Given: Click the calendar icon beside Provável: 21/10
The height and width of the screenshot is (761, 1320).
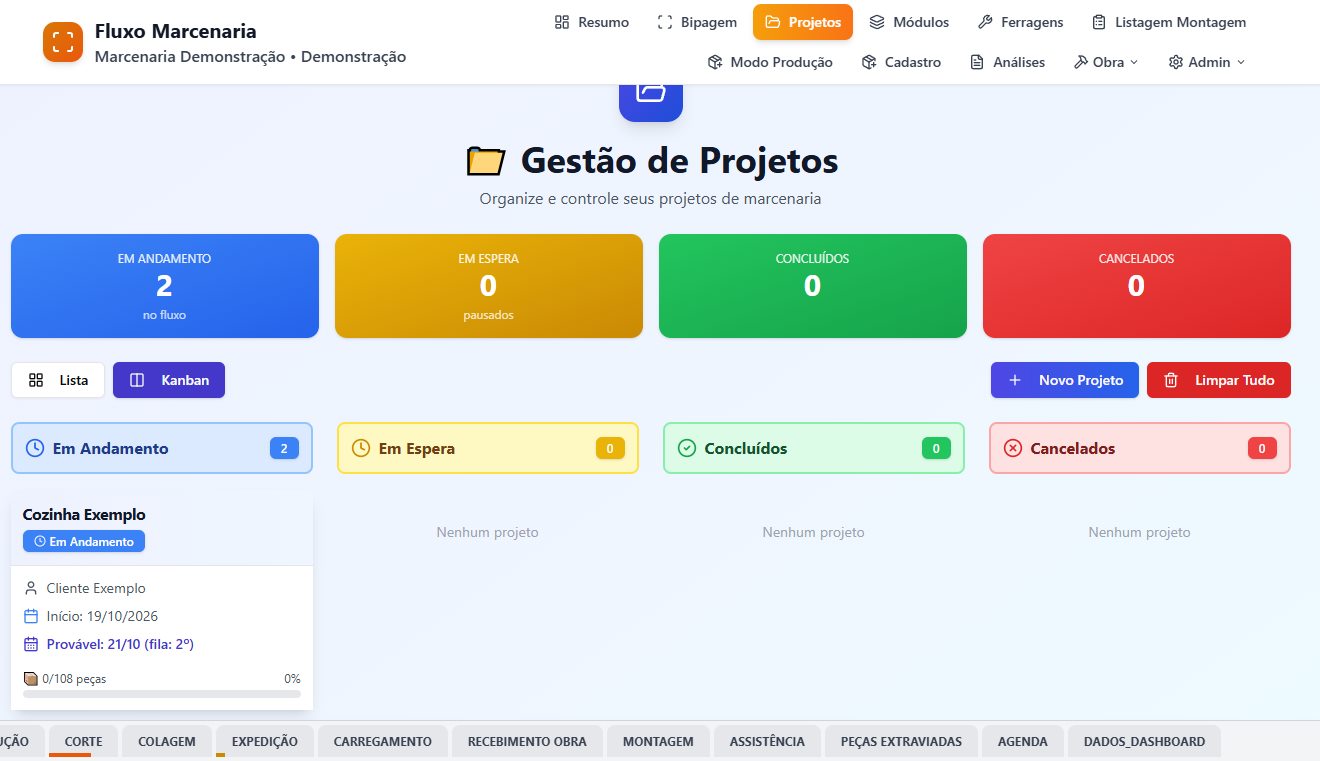Looking at the screenshot, I should coord(31,644).
